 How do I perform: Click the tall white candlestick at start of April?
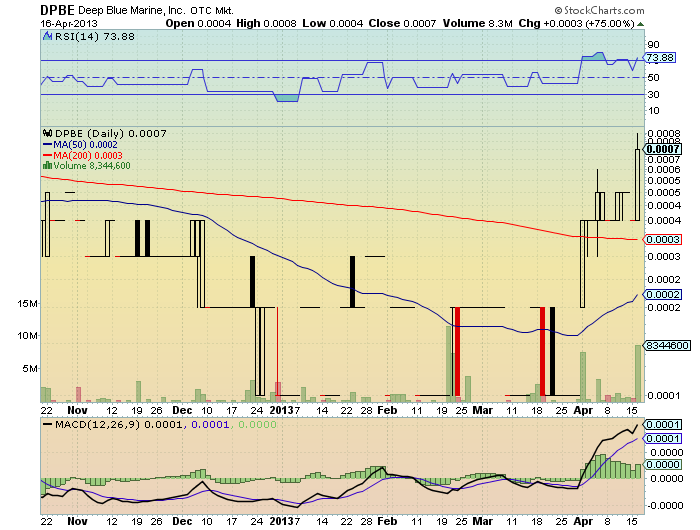(x=582, y=264)
